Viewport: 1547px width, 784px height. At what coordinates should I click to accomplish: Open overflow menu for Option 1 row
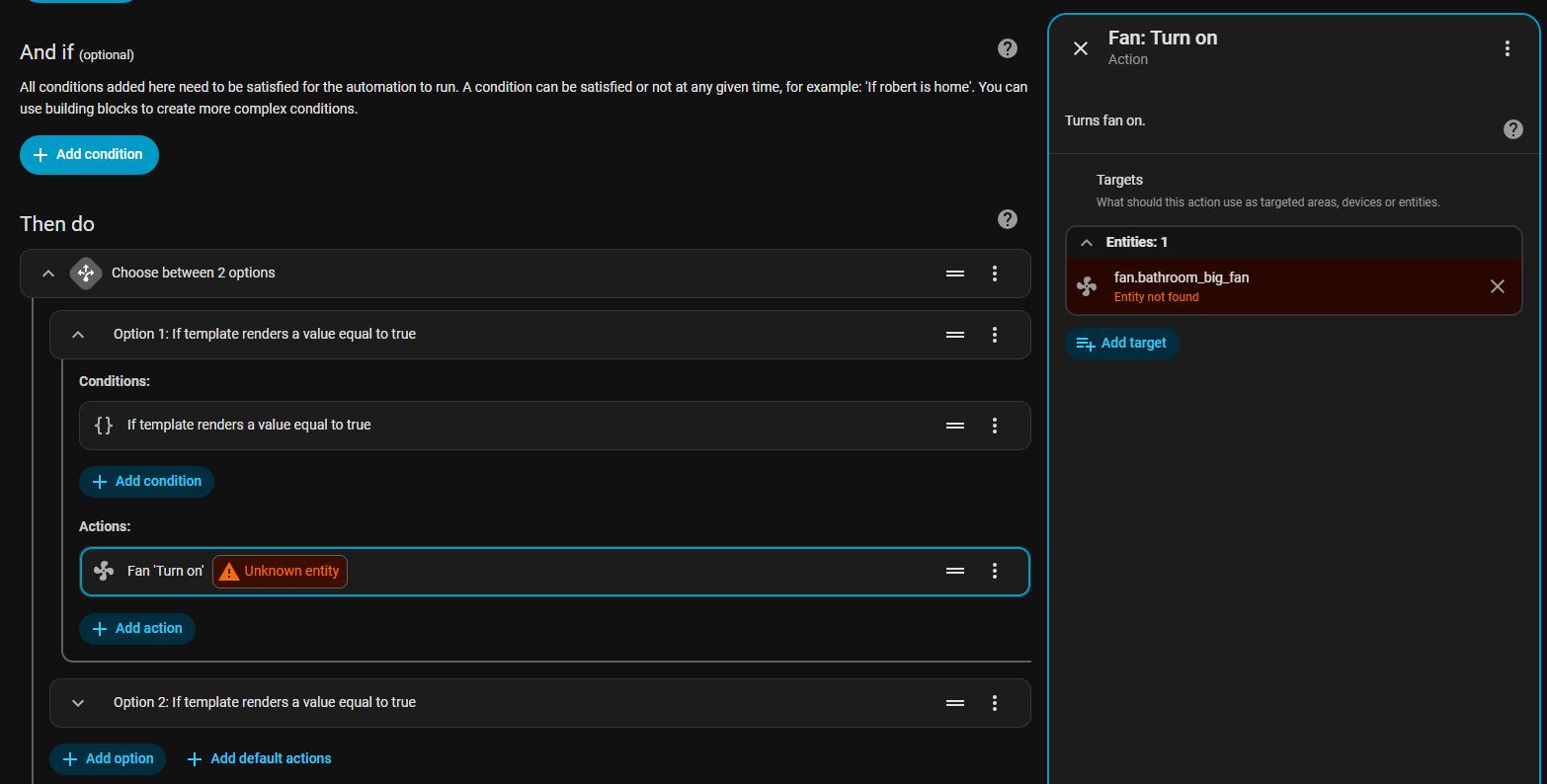coord(994,335)
